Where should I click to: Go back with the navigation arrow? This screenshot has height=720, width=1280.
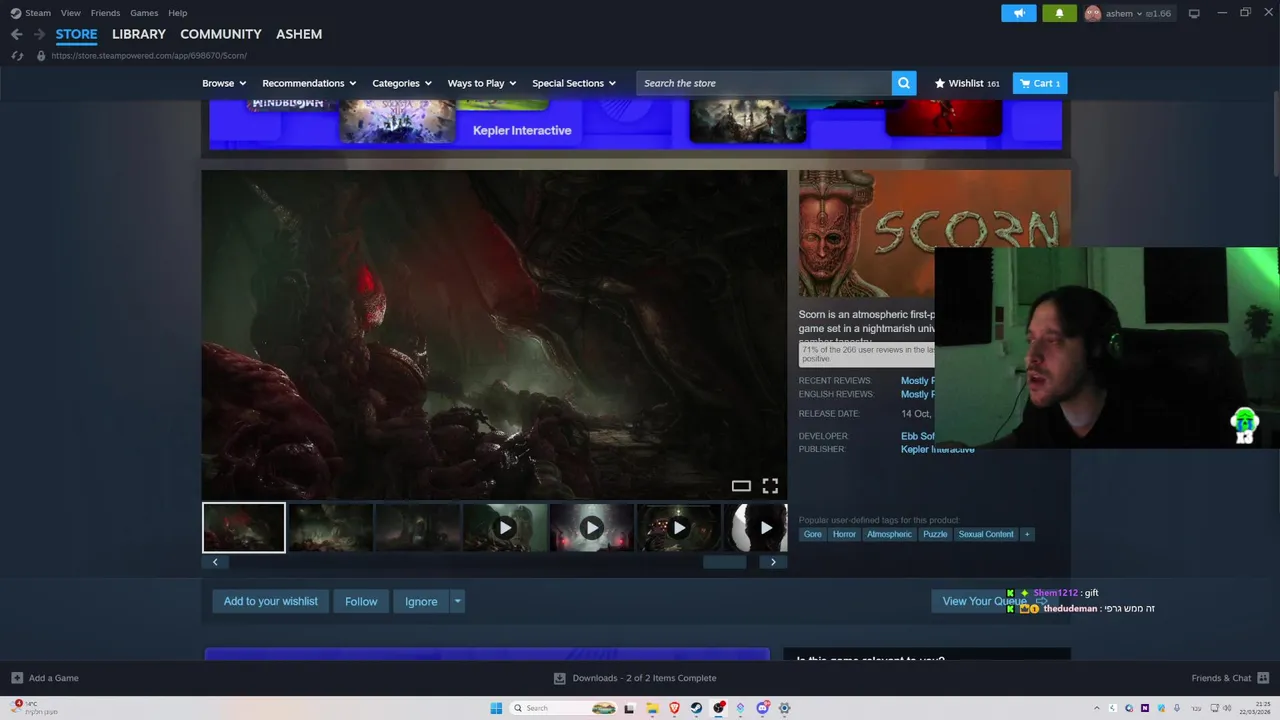[x=16, y=34]
